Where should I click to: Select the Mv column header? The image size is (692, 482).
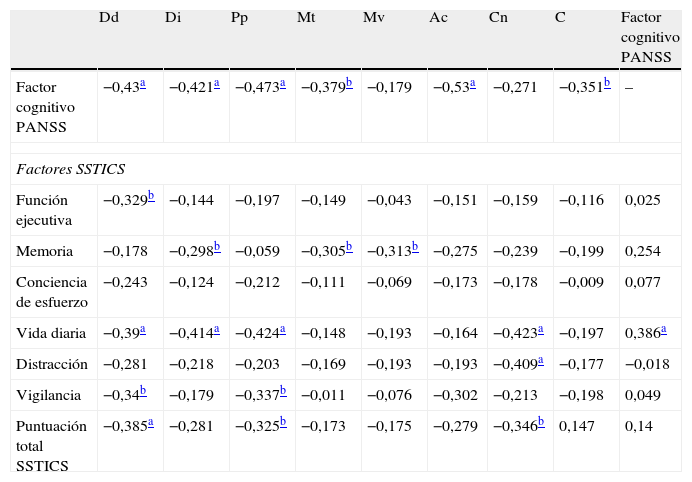373,18
